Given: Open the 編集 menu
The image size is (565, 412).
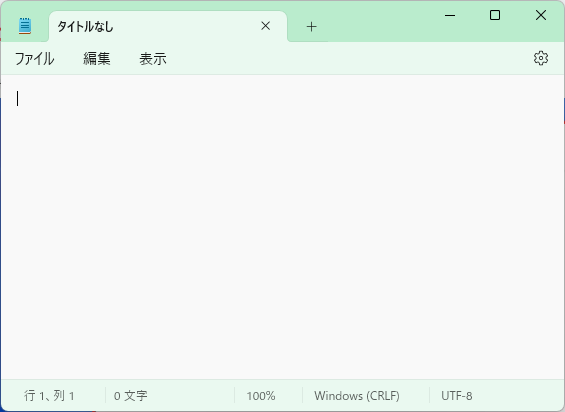Looking at the screenshot, I should tap(97, 59).
